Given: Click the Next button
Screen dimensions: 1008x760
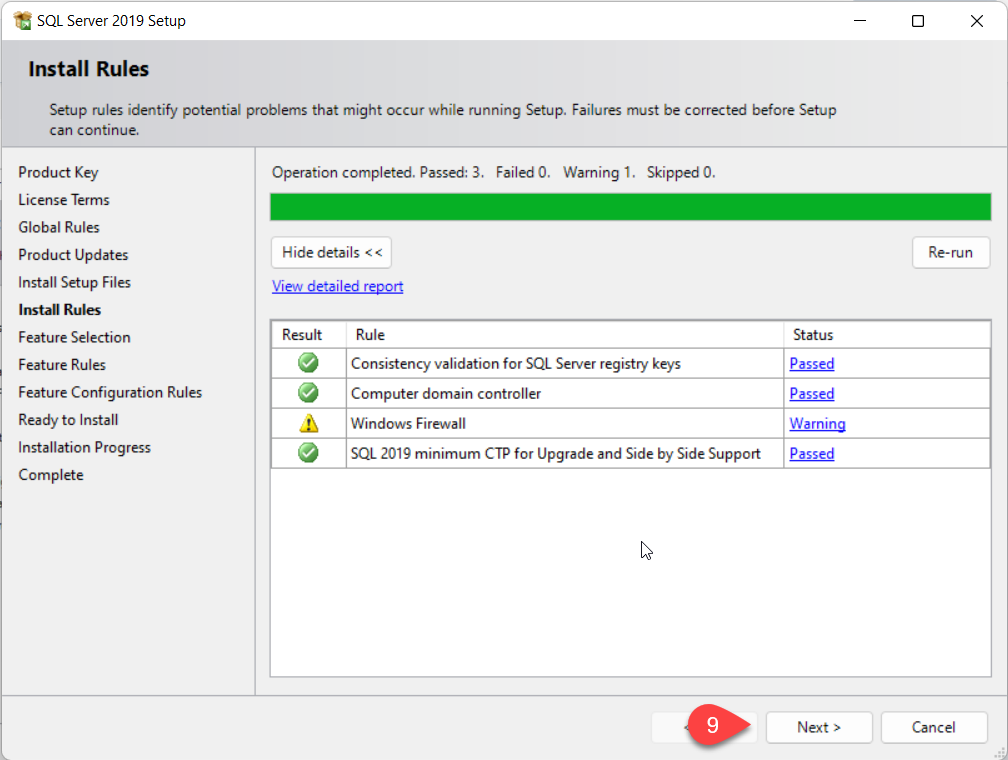Looking at the screenshot, I should coord(819,727).
